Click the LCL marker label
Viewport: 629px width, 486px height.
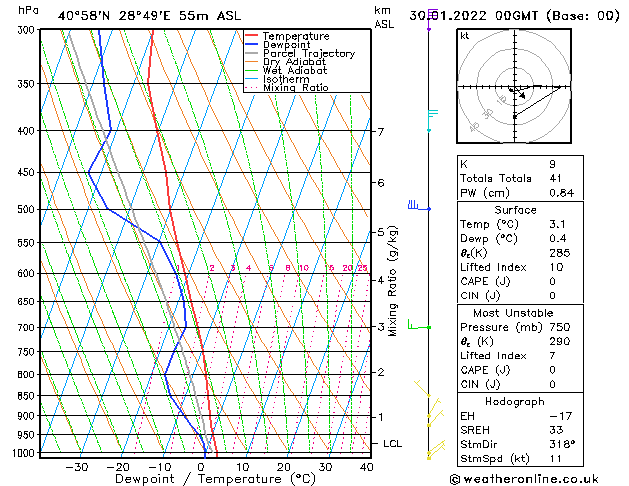393,443
